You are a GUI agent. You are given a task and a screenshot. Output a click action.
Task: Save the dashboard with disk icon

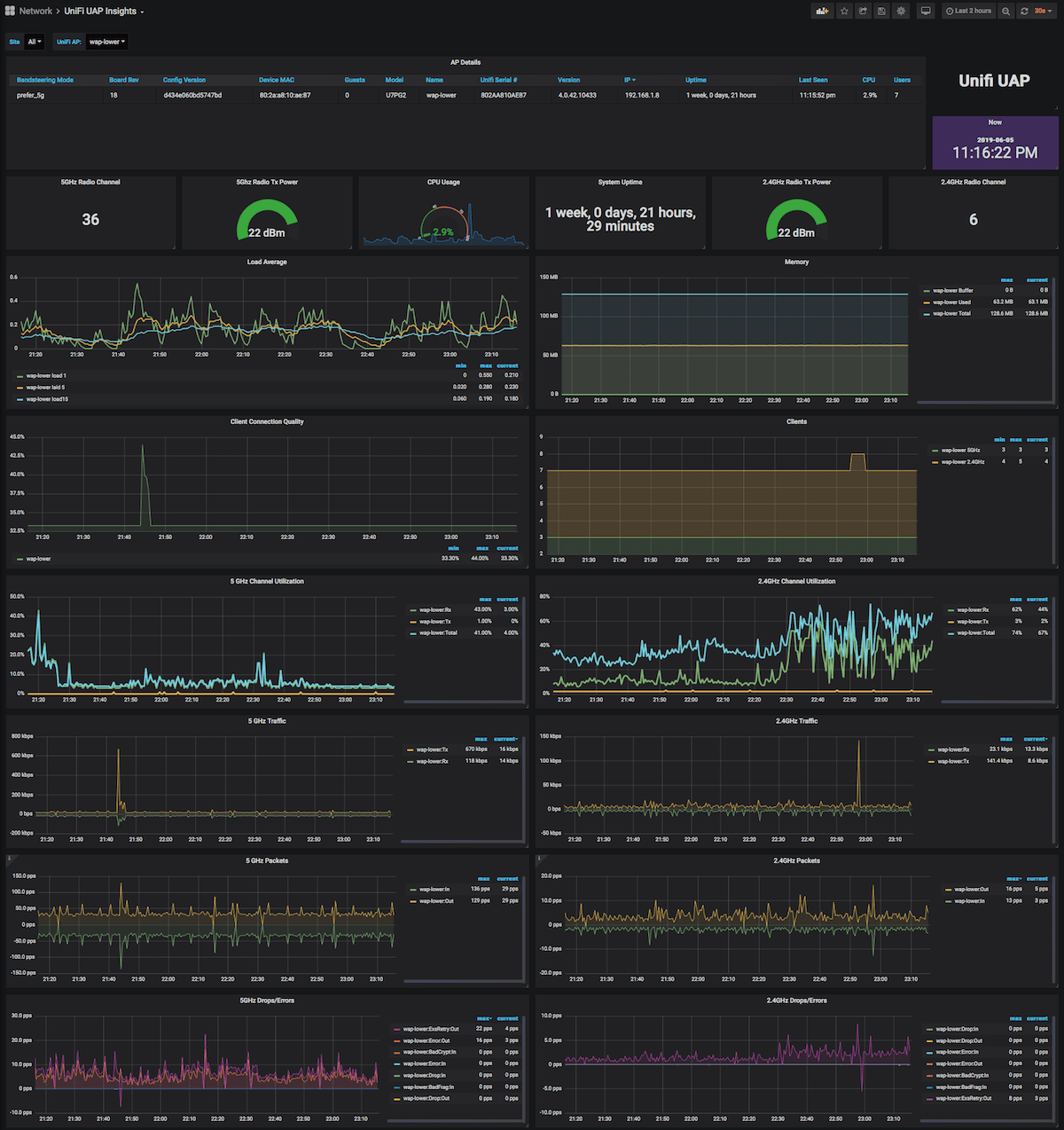coord(881,12)
